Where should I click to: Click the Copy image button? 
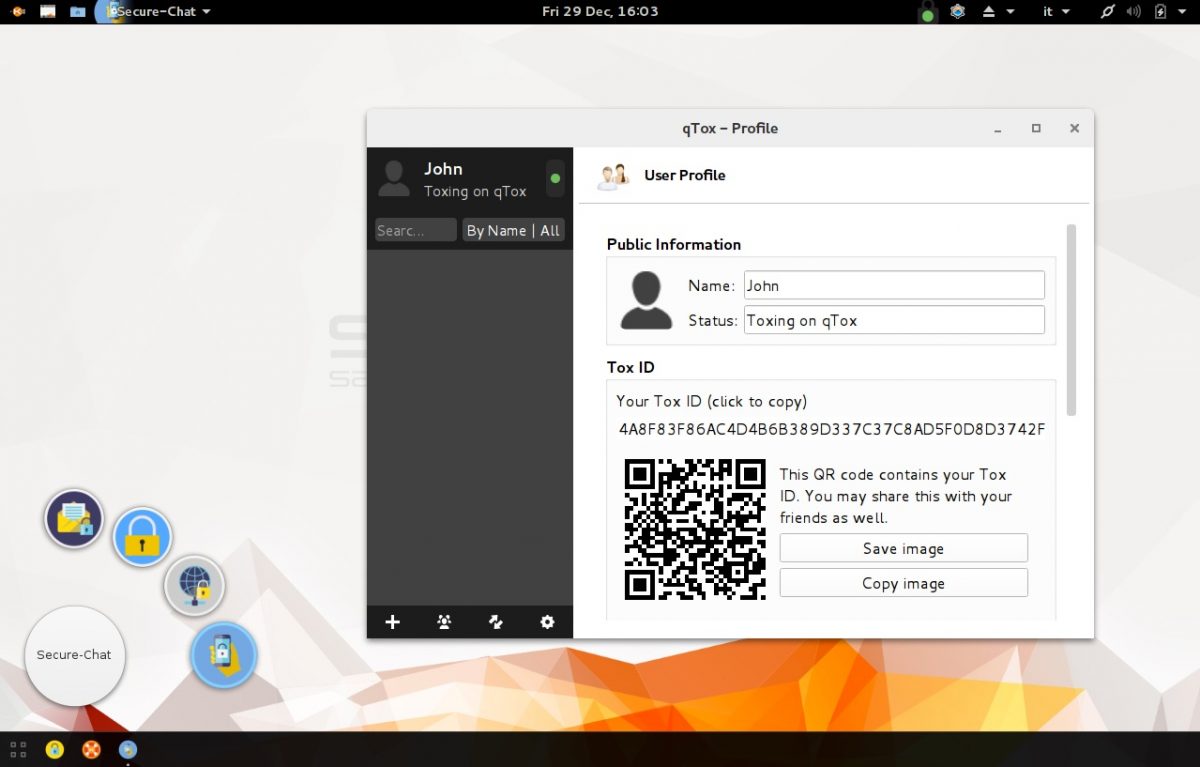903,583
